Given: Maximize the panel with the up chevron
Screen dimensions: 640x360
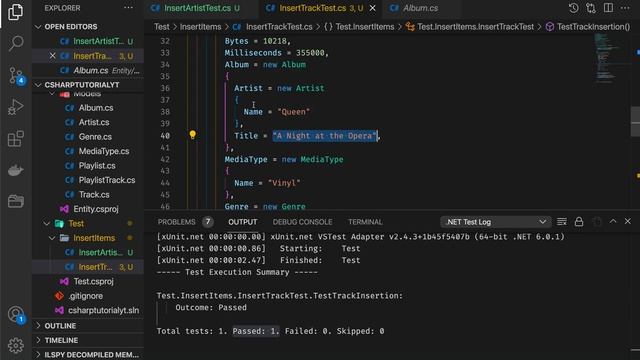Looking at the screenshot, I should coord(613,221).
